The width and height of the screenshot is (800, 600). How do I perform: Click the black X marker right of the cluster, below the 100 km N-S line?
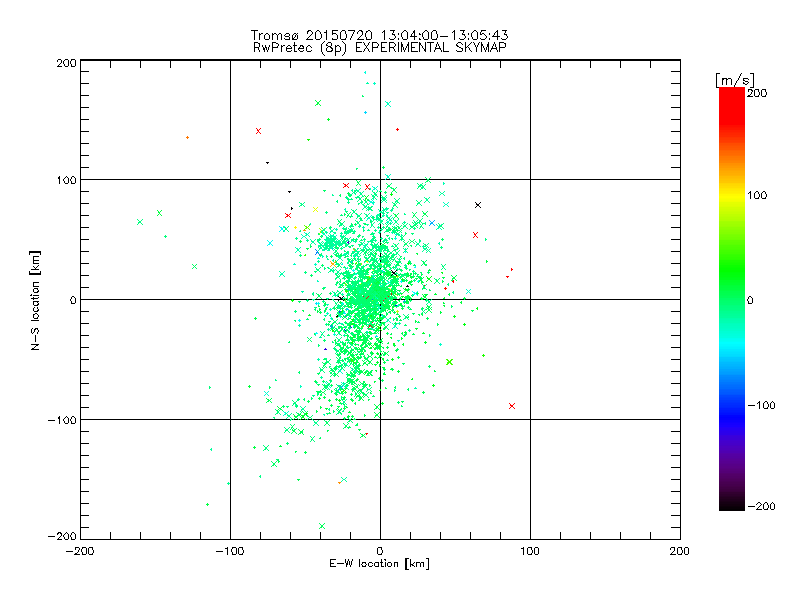click(x=478, y=205)
